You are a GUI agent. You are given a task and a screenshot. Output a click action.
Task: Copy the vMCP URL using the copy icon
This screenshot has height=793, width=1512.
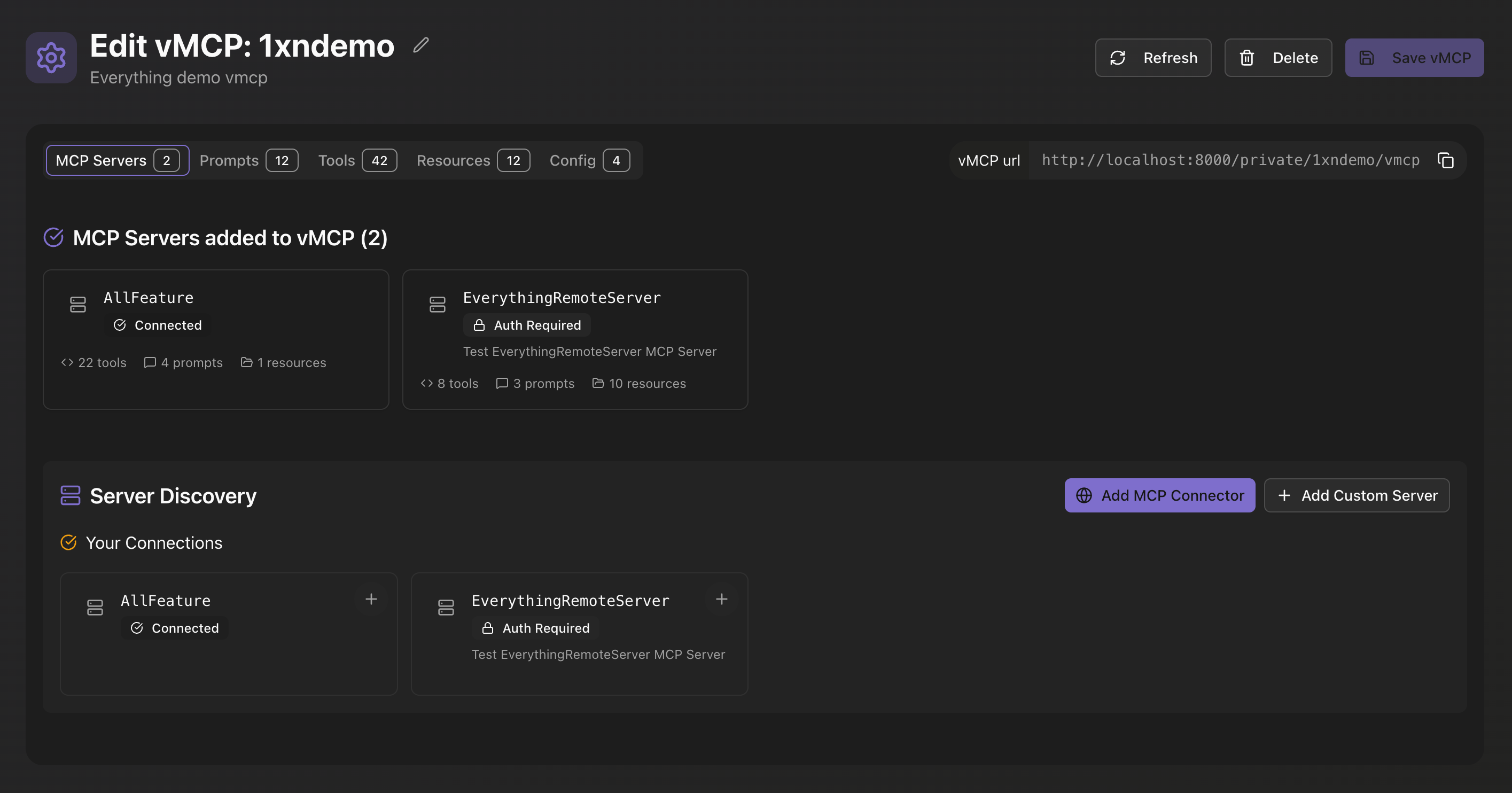[x=1445, y=160]
